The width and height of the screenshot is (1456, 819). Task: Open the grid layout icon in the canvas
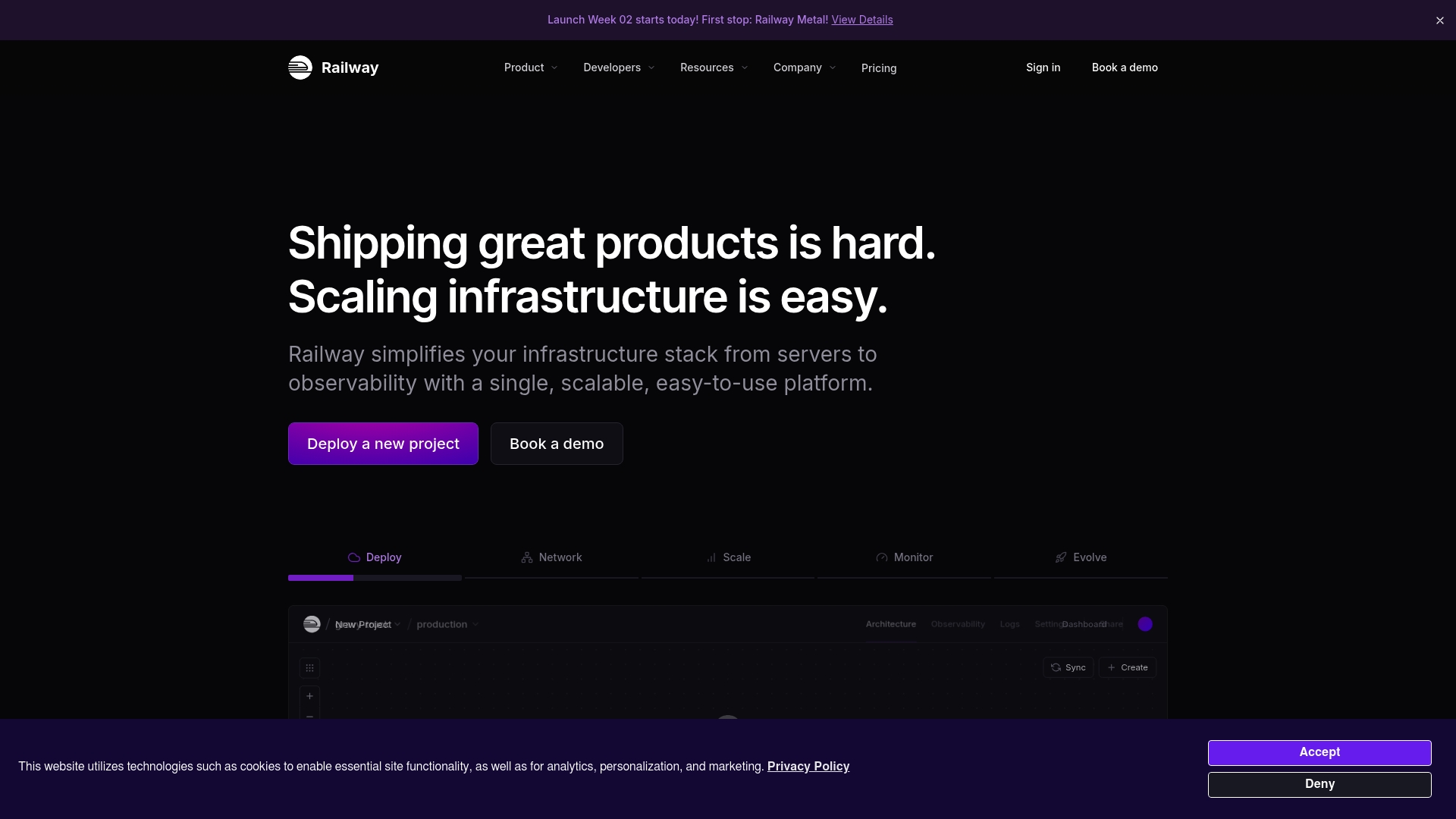coord(309,667)
